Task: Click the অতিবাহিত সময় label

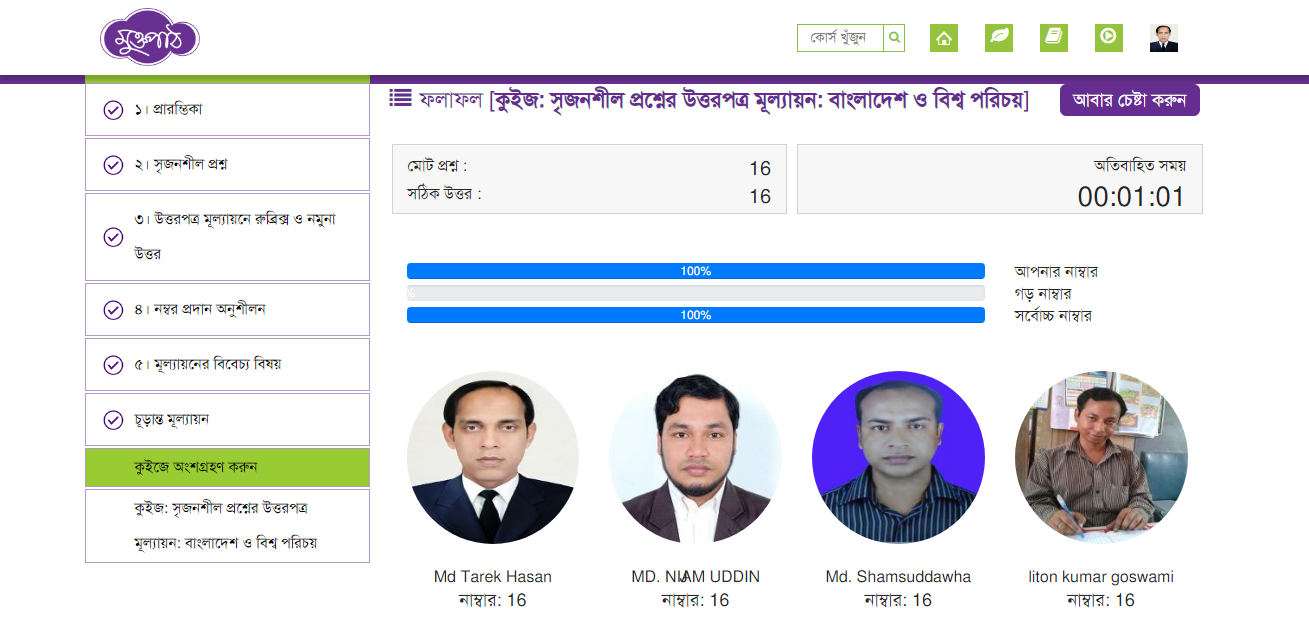Action: [x=1140, y=166]
